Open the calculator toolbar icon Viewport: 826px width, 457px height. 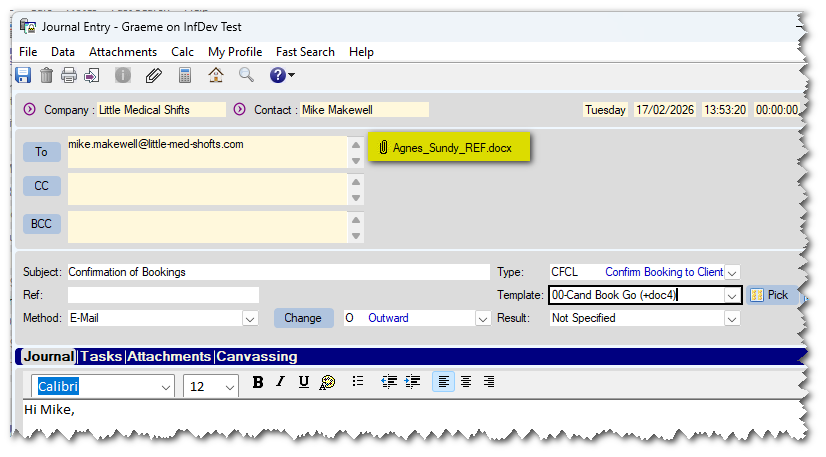pyautogui.click(x=185, y=75)
